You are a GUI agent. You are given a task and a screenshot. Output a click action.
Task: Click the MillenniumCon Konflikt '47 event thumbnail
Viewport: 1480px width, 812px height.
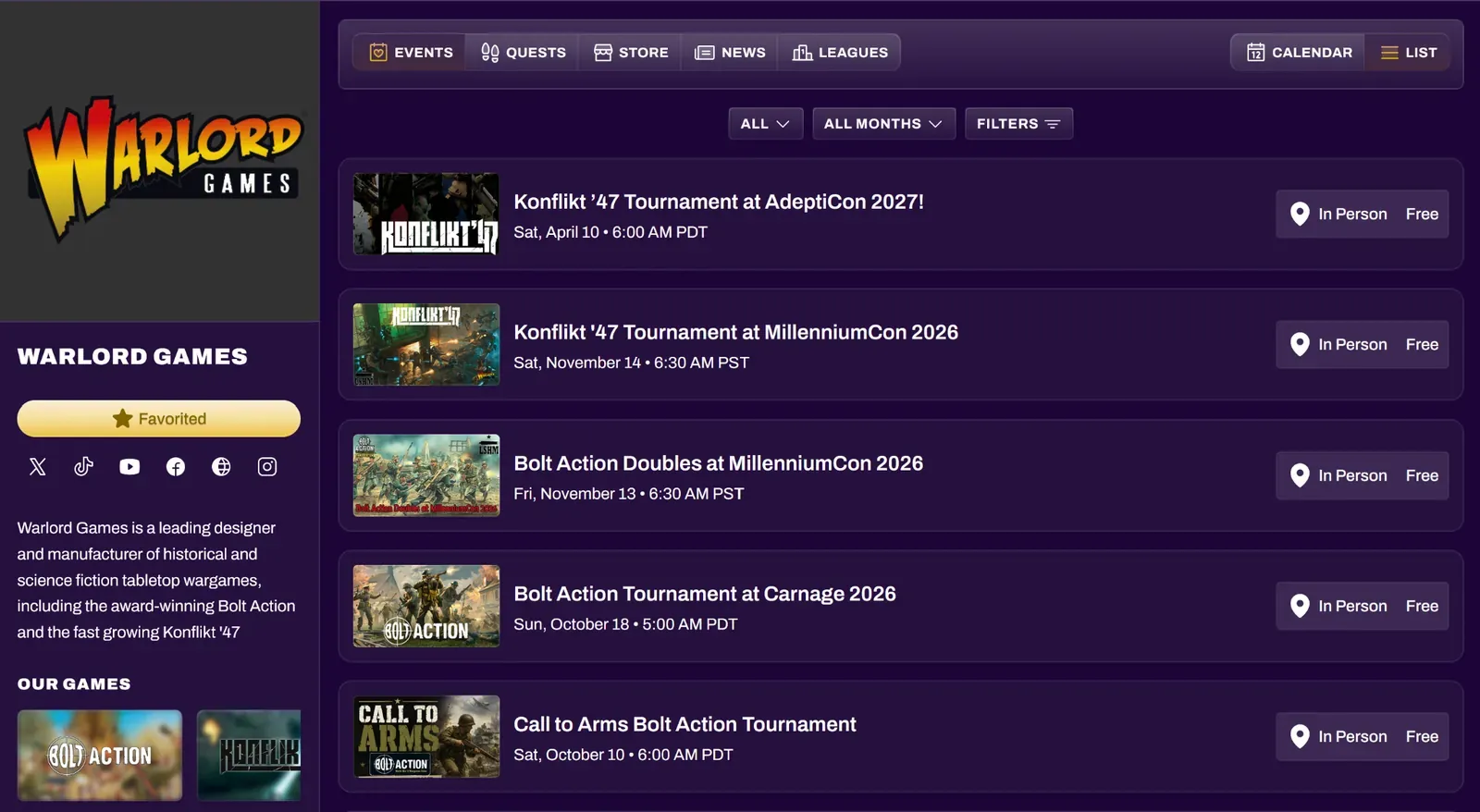(x=426, y=345)
